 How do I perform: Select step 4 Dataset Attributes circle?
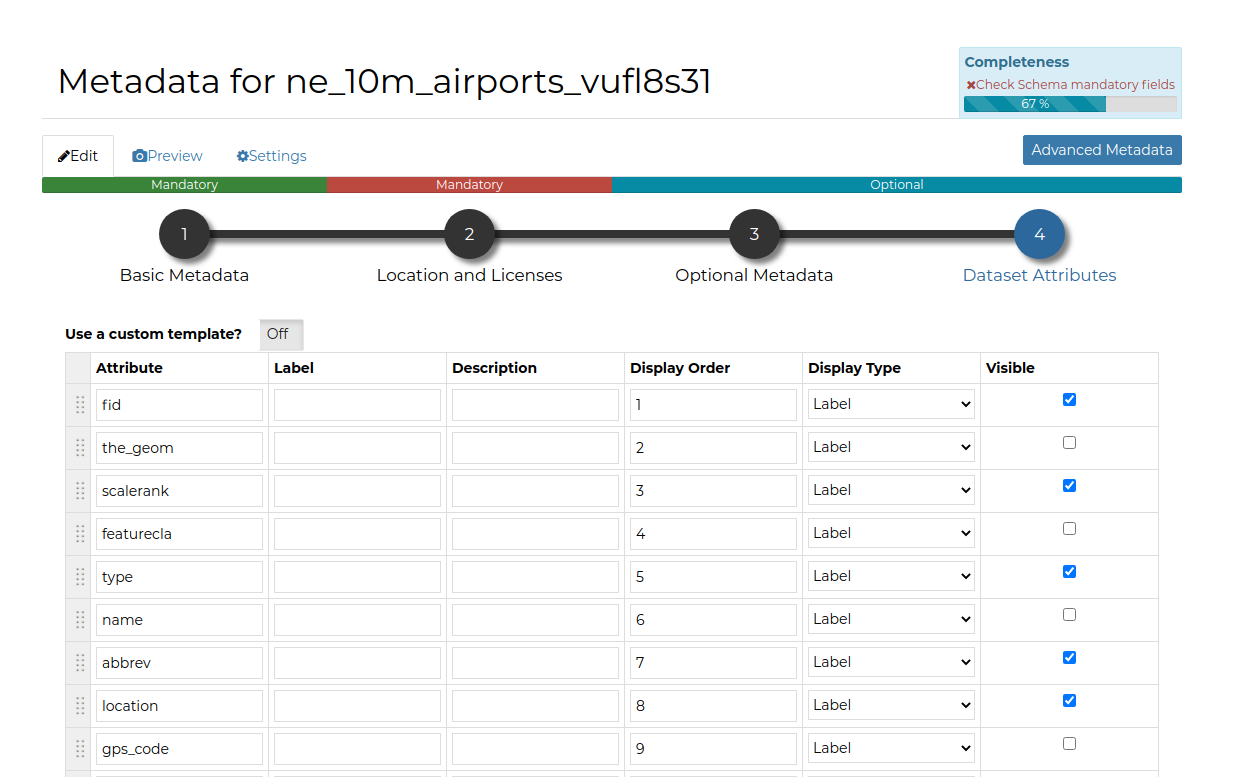point(1039,234)
